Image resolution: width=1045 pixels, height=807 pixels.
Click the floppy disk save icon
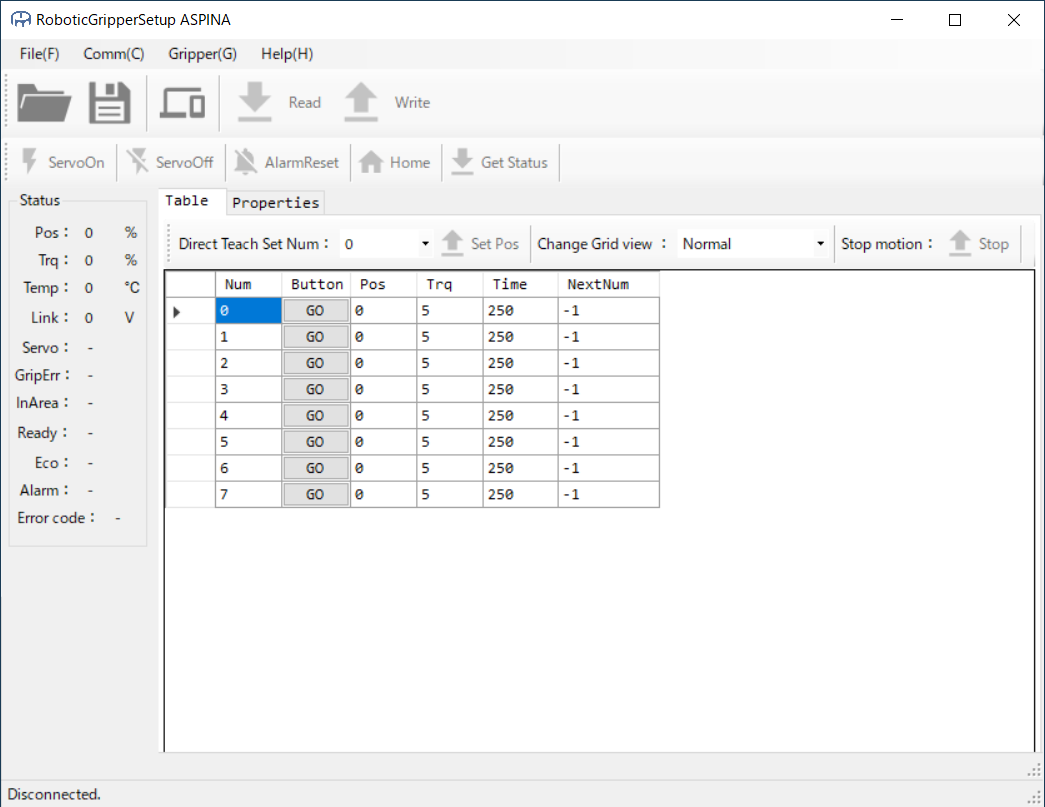point(110,103)
